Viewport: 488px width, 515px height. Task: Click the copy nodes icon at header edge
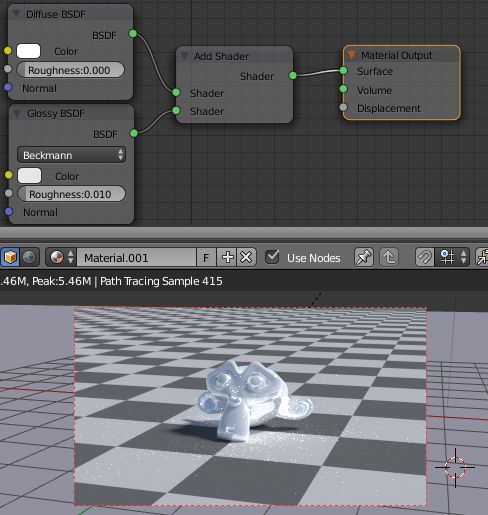point(482,257)
